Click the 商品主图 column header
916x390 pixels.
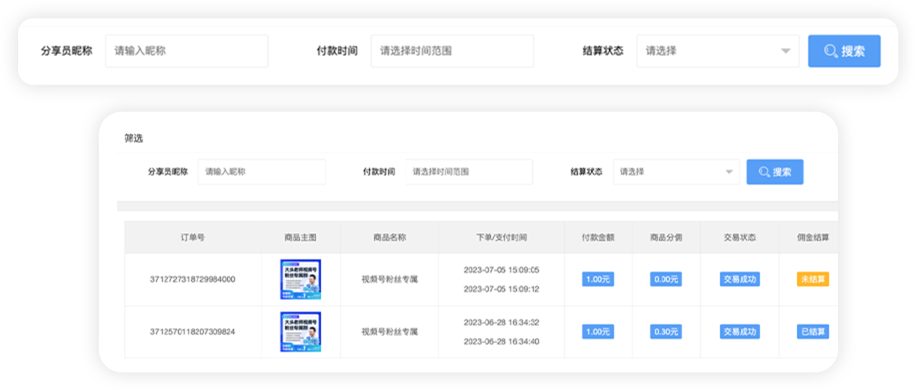tap(300, 238)
